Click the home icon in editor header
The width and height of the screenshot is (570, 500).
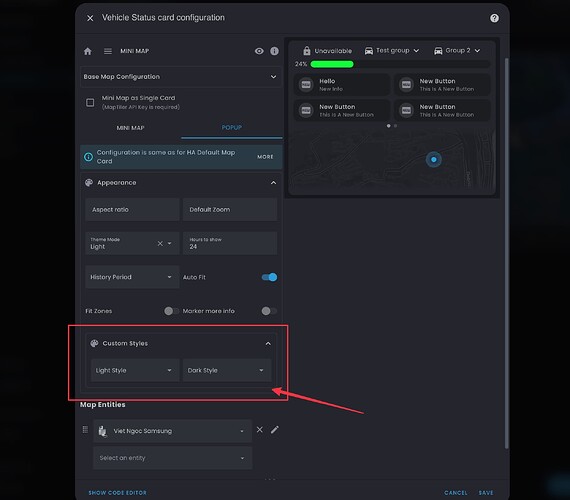pyautogui.click(x=88, y=51)
